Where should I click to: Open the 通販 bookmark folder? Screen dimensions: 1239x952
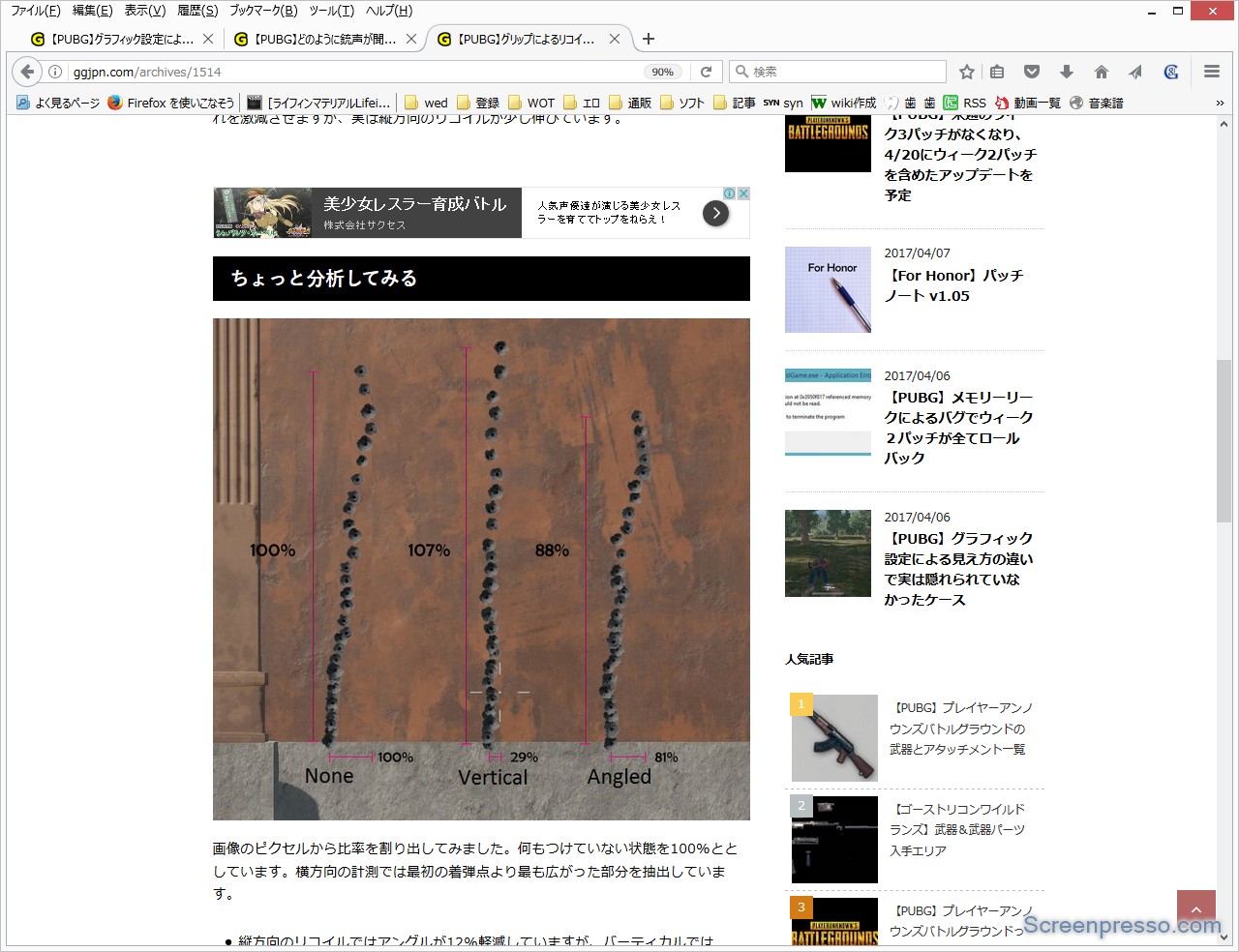[629, 103]
